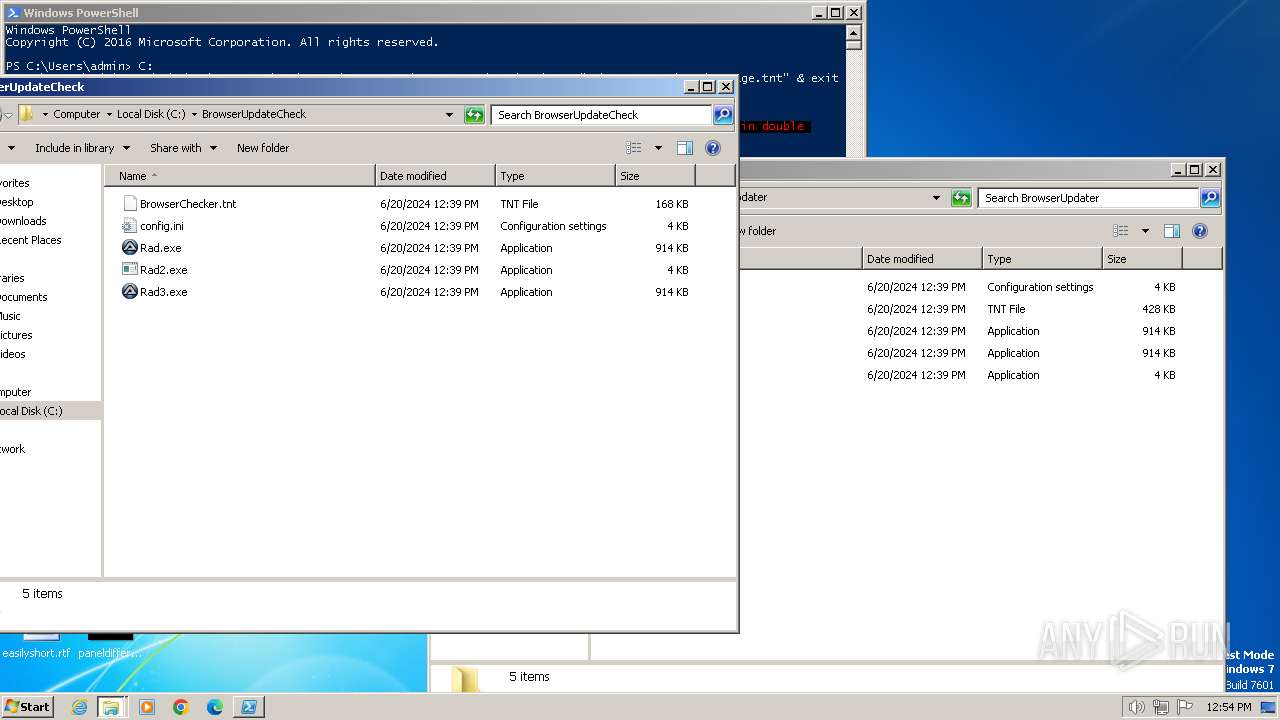Screen dimensions: 1280x720
Task: Launch Microsoft Edge from taskbar
Action: [215, 707]
